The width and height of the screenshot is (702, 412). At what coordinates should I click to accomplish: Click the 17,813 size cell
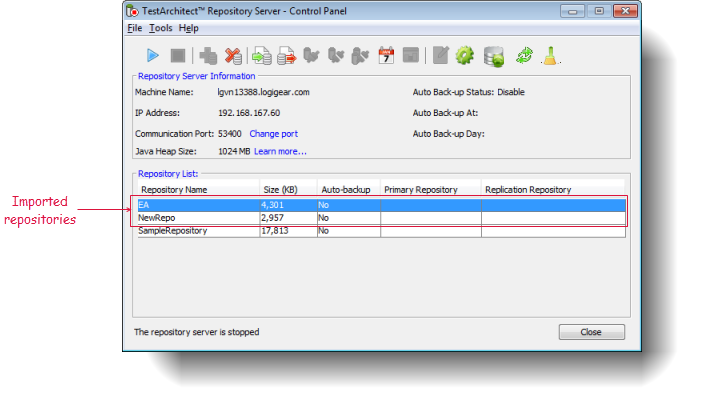(x=288, y=231)
